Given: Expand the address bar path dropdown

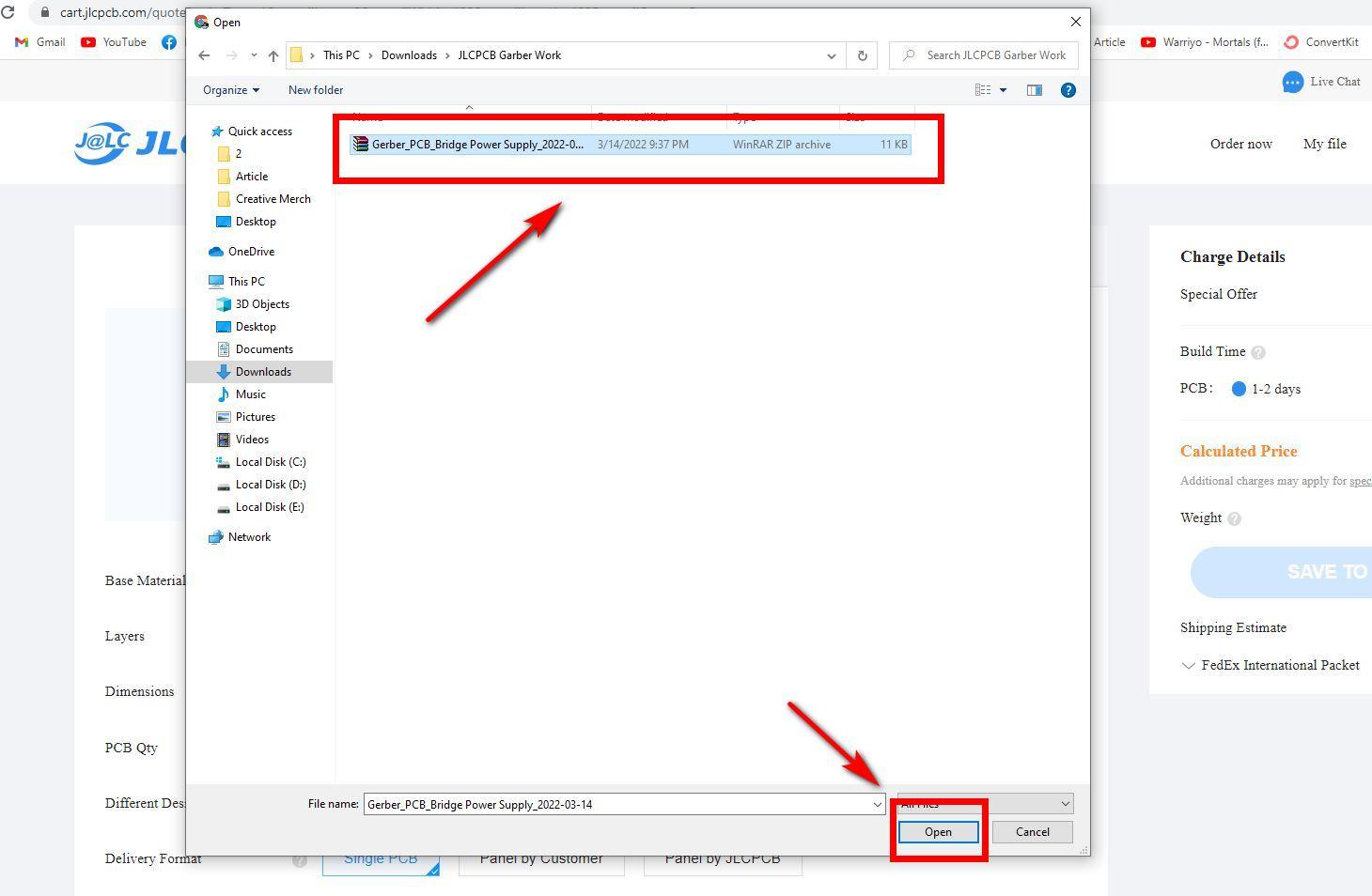Looking at the screenshot, I should [831, 55].
